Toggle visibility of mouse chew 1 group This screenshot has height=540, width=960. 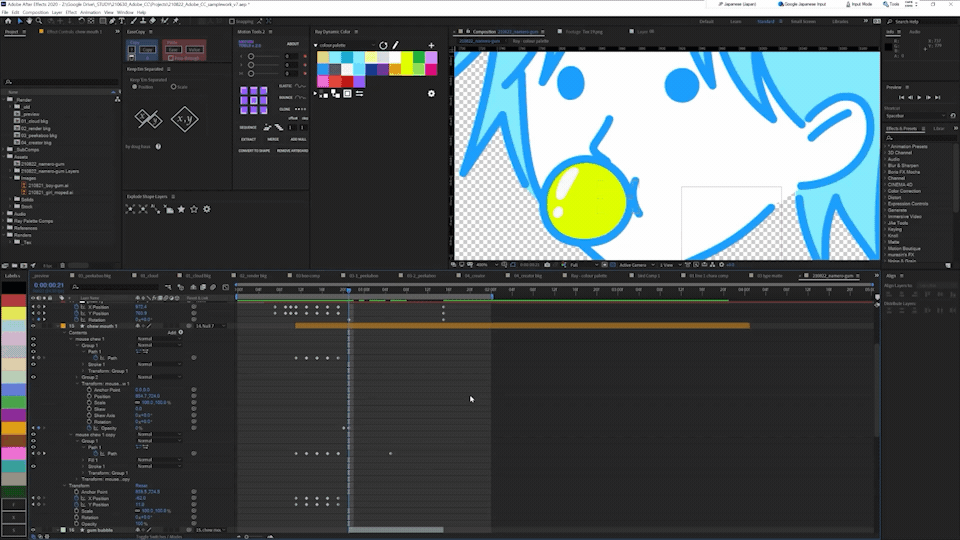(33, 339)
